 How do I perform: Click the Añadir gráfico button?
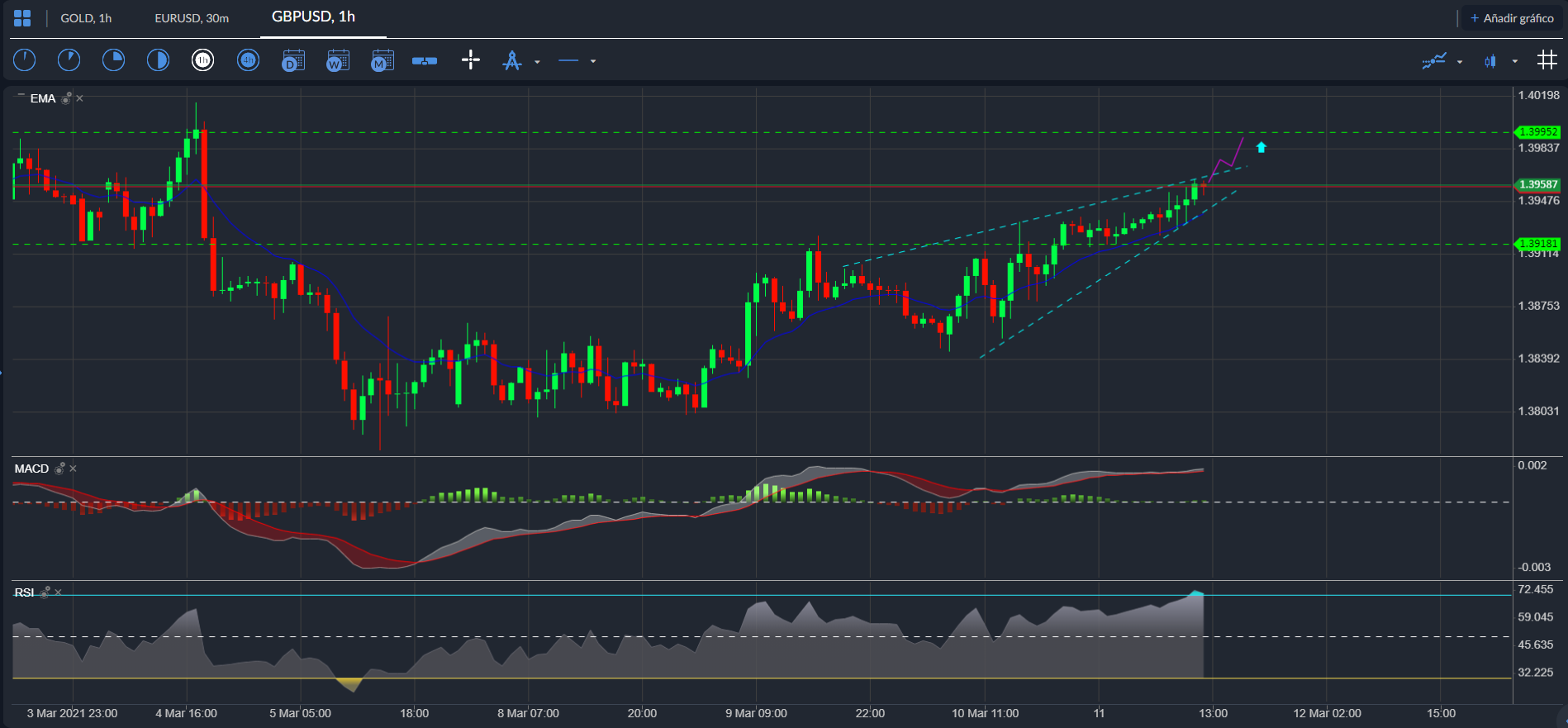click(x=1512, y=18)
